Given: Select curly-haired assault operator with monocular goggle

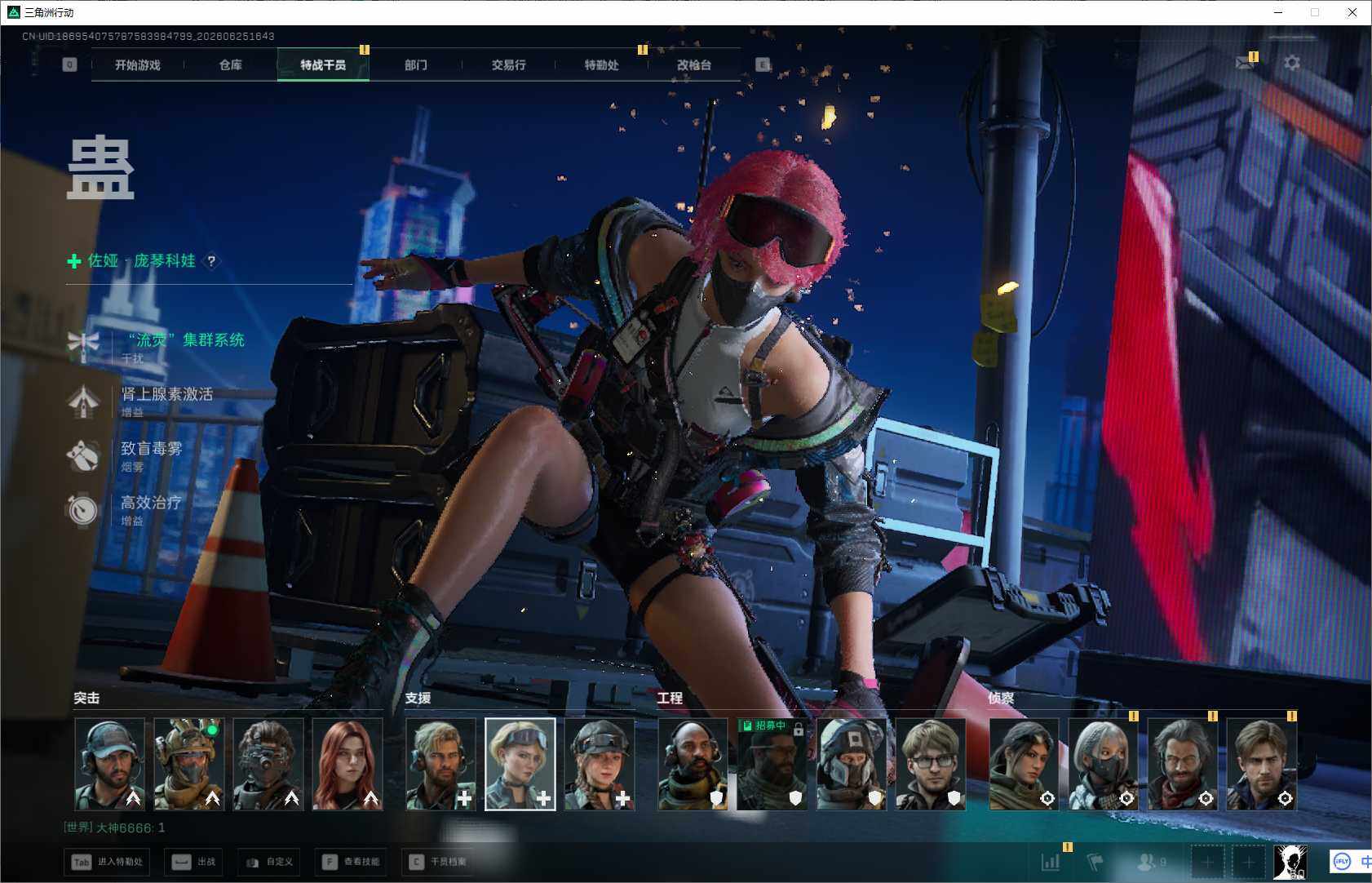Looking at the screenshot, I should click(x=268, y=765).
